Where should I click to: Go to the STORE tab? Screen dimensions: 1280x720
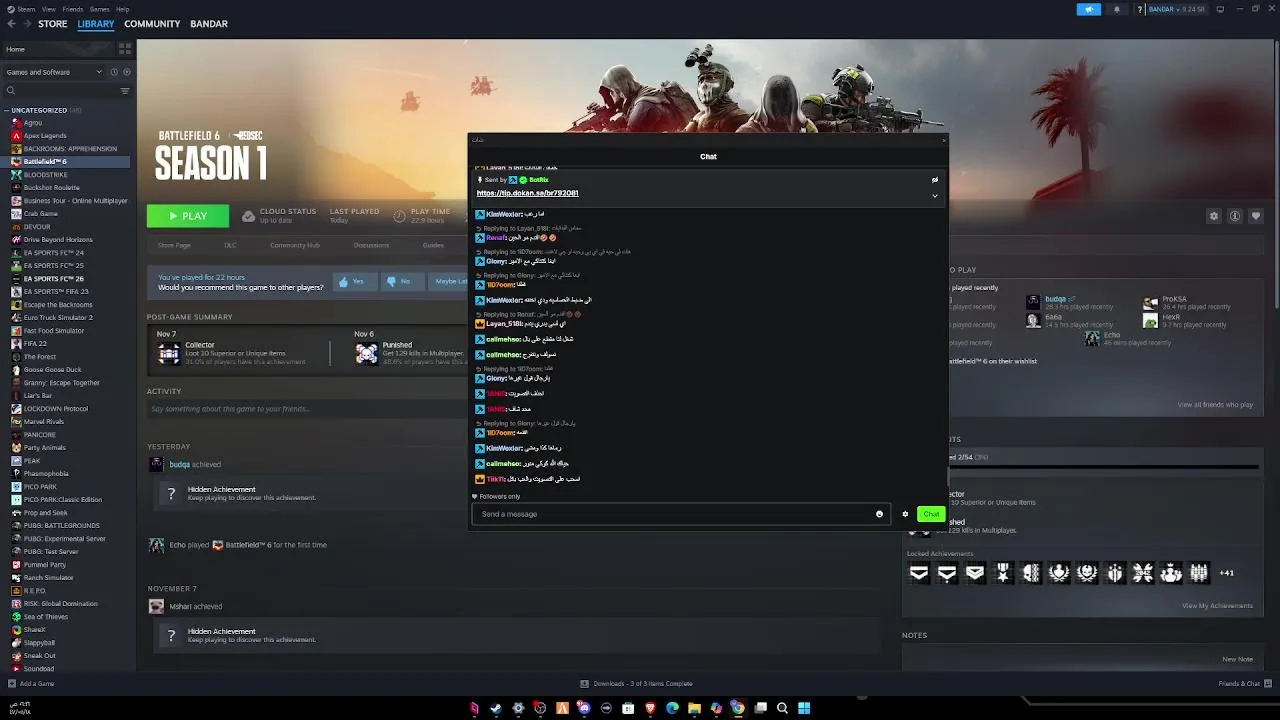pyautogui.click(x=53, y=24)
